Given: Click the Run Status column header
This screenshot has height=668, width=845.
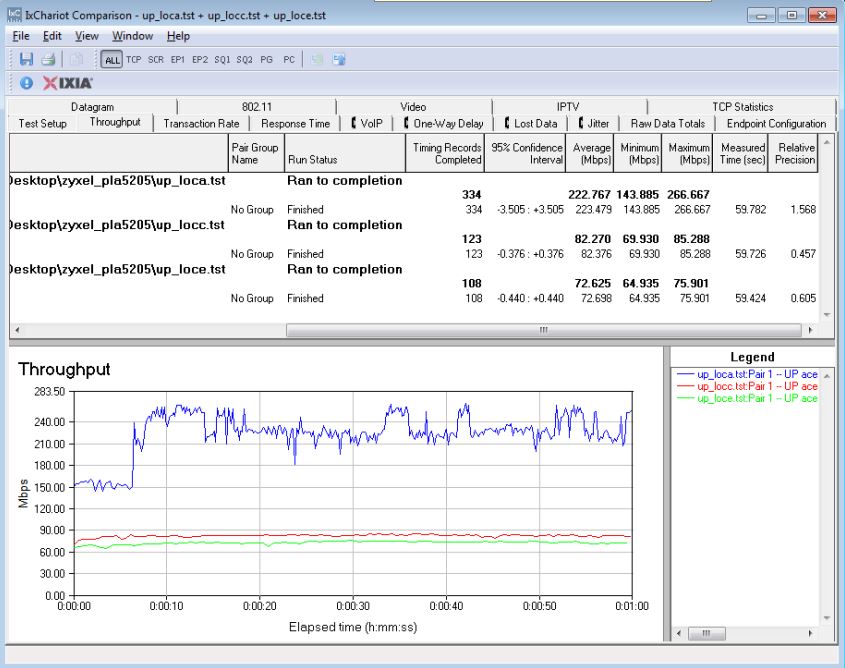Looking at the screenshot, I should [x=344, y=154].
